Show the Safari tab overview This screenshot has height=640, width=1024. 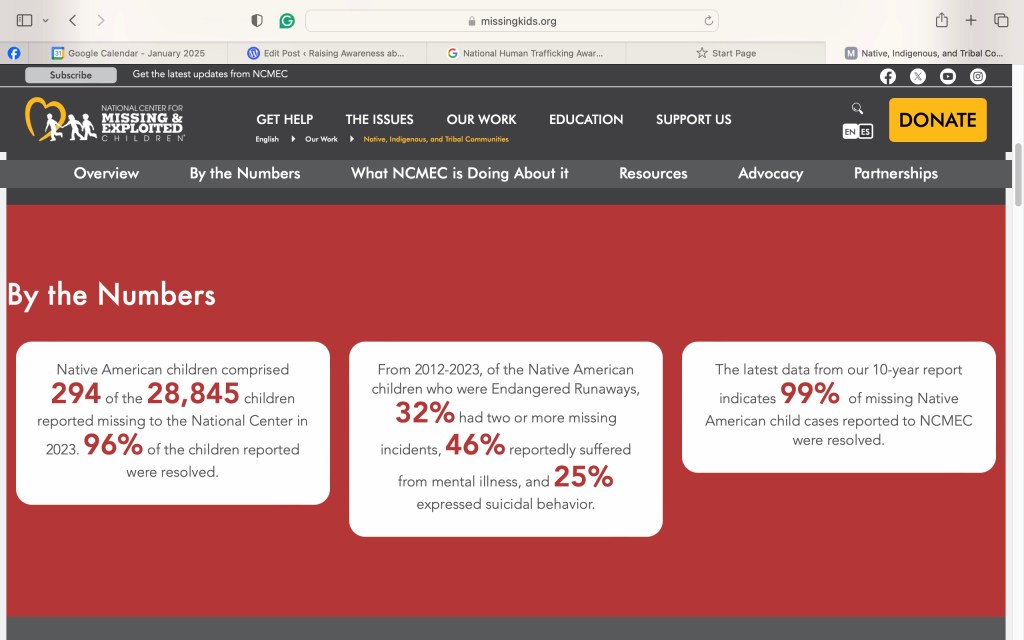[1000, 20]
